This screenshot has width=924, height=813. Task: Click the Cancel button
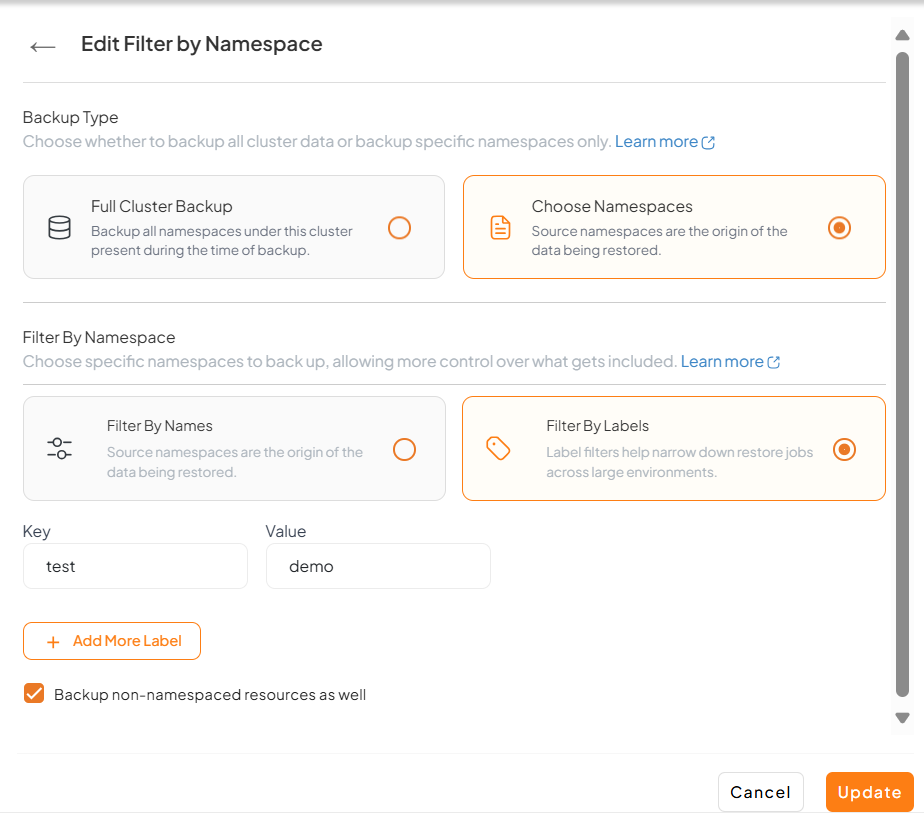coord(761,792)
